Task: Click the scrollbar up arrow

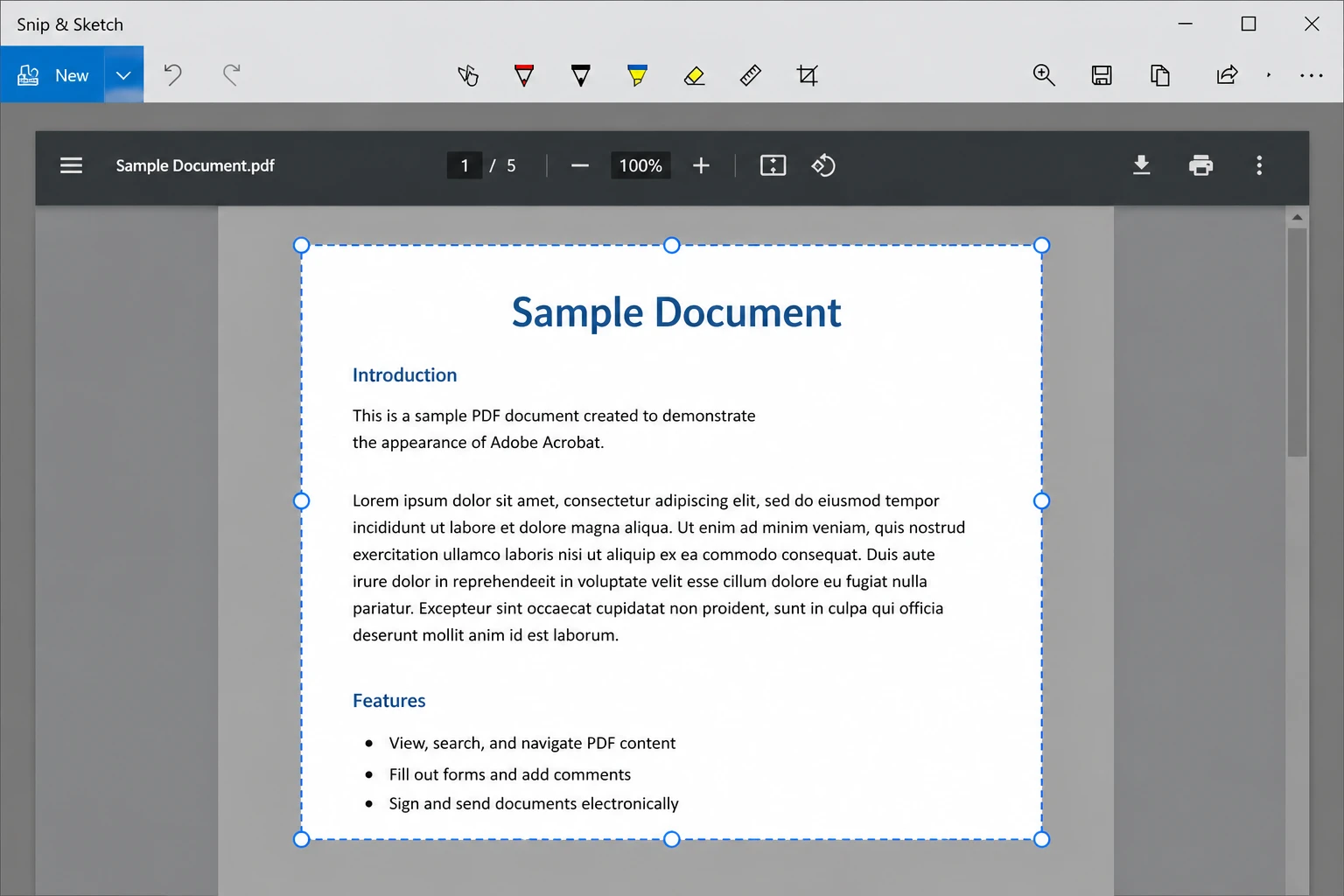Action: 1298,217
